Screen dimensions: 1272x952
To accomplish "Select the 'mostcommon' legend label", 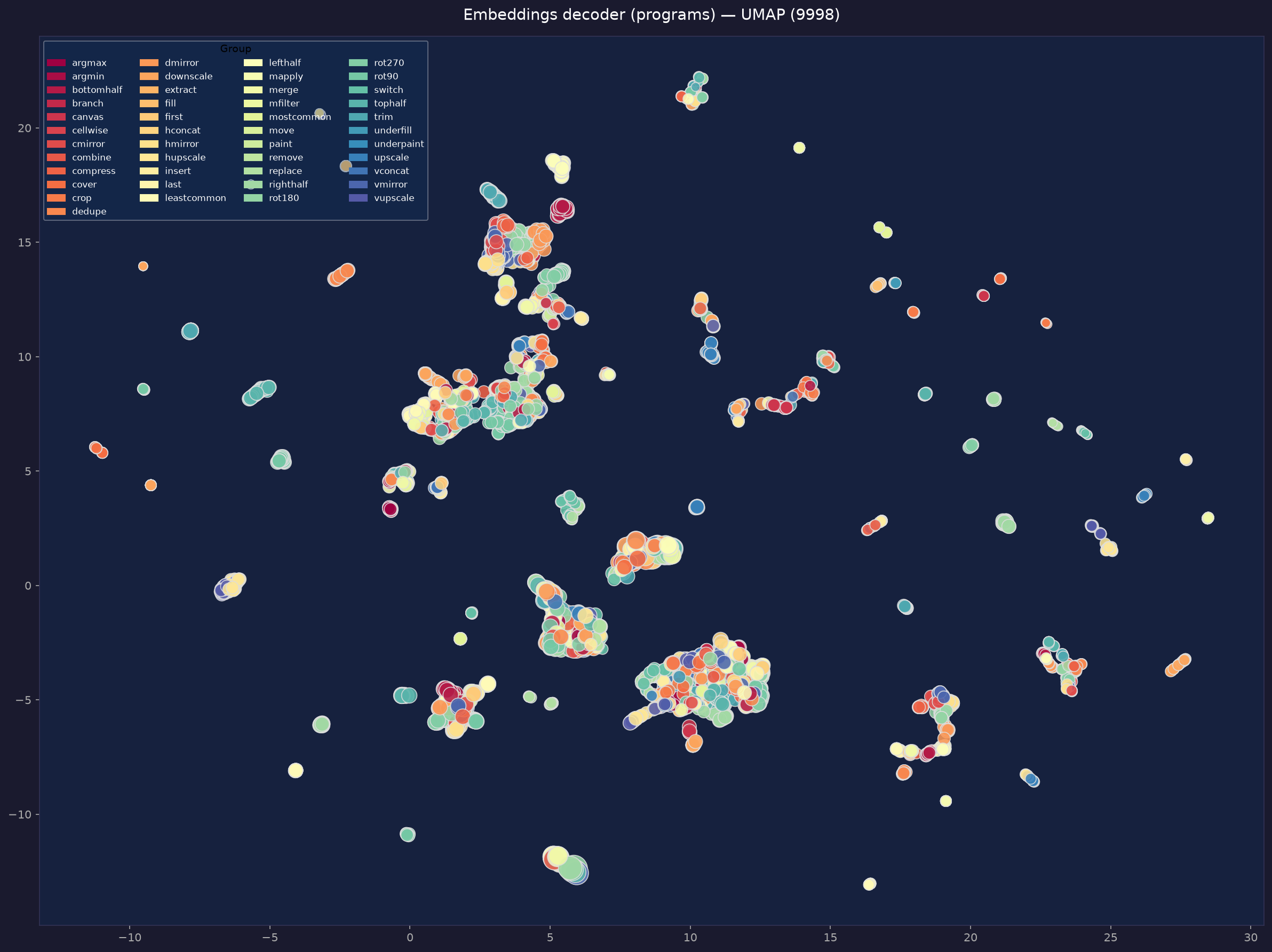I will pos(300,117).
